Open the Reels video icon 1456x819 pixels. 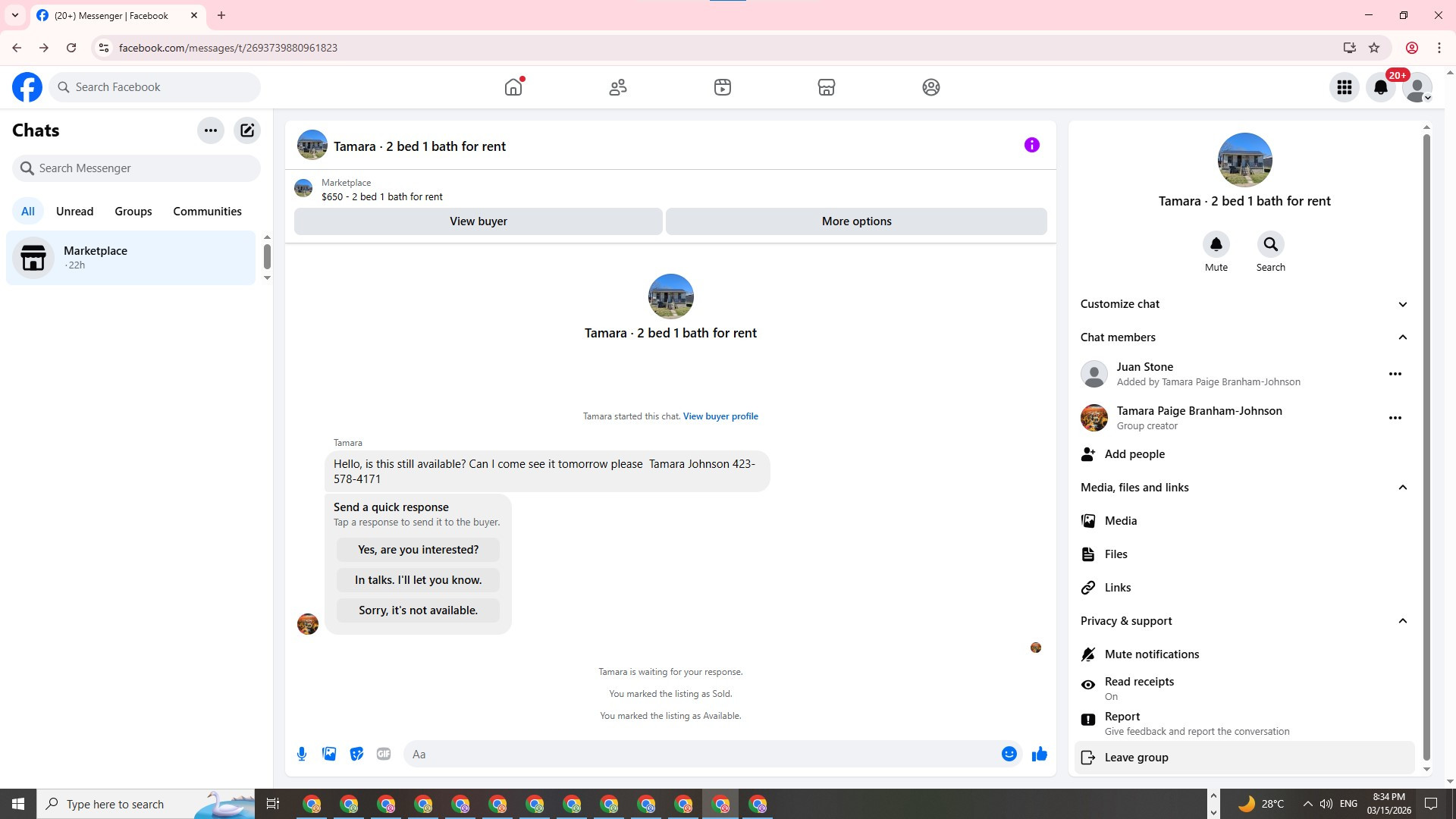point(723,87)
